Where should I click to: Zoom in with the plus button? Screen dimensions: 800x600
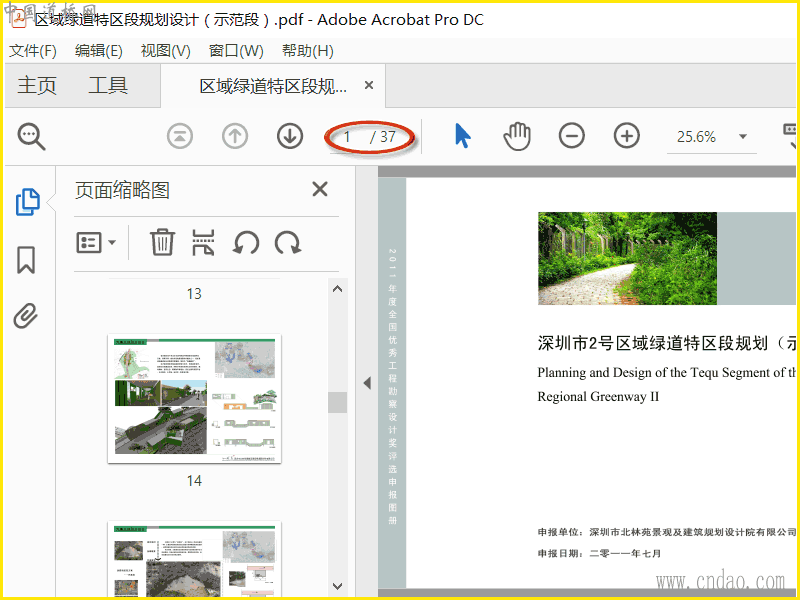(x=627, y=136)
